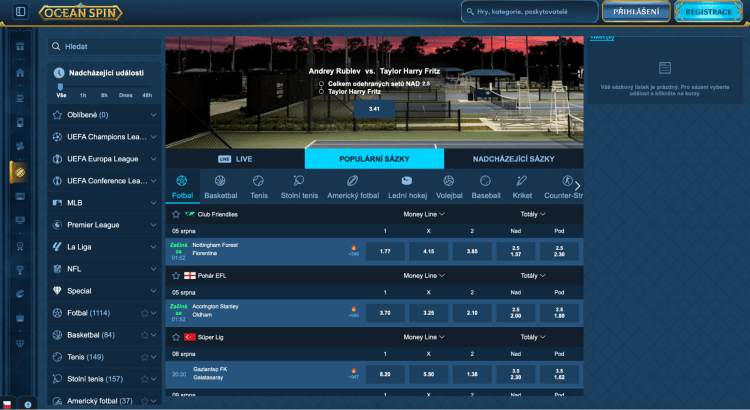Open Money Line dropdown for Süper Lig
Image resolution: width=750 pixels, height=410 pixels.
[424, 337]
